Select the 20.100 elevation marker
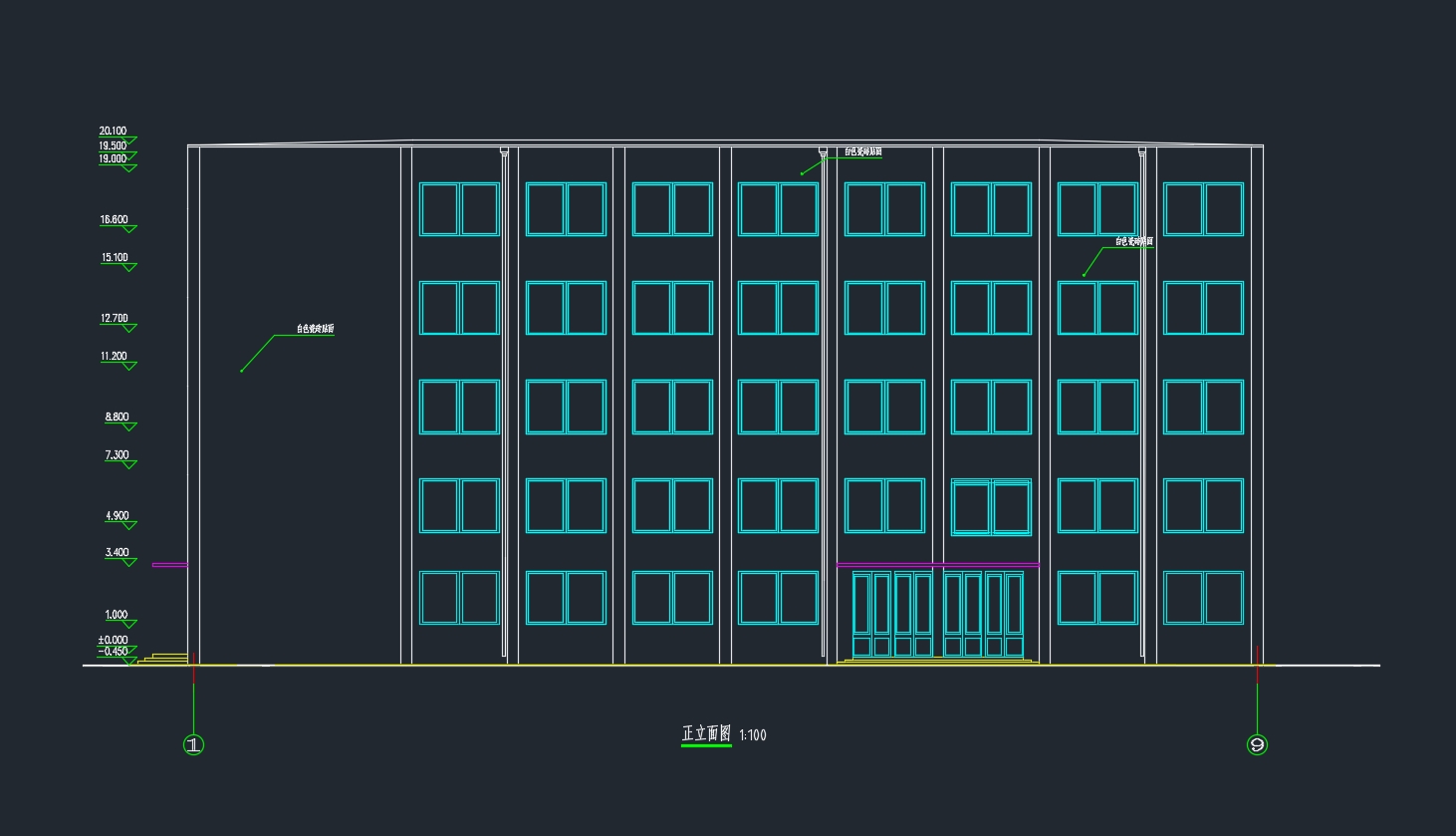 click(114, 132)
